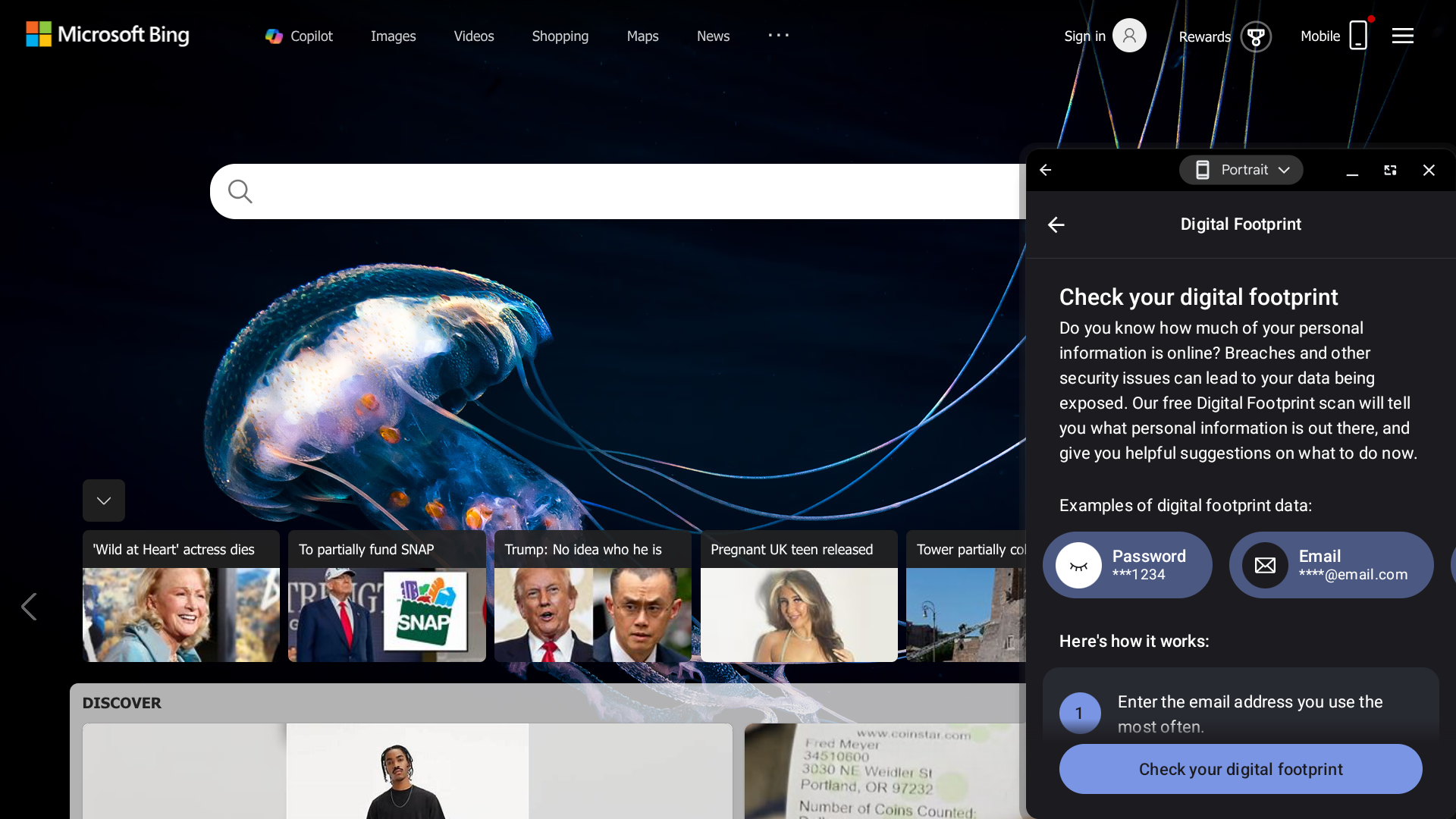1456x819 pixels.
Task: Click the Email example chip
Action: [1332, 565]
